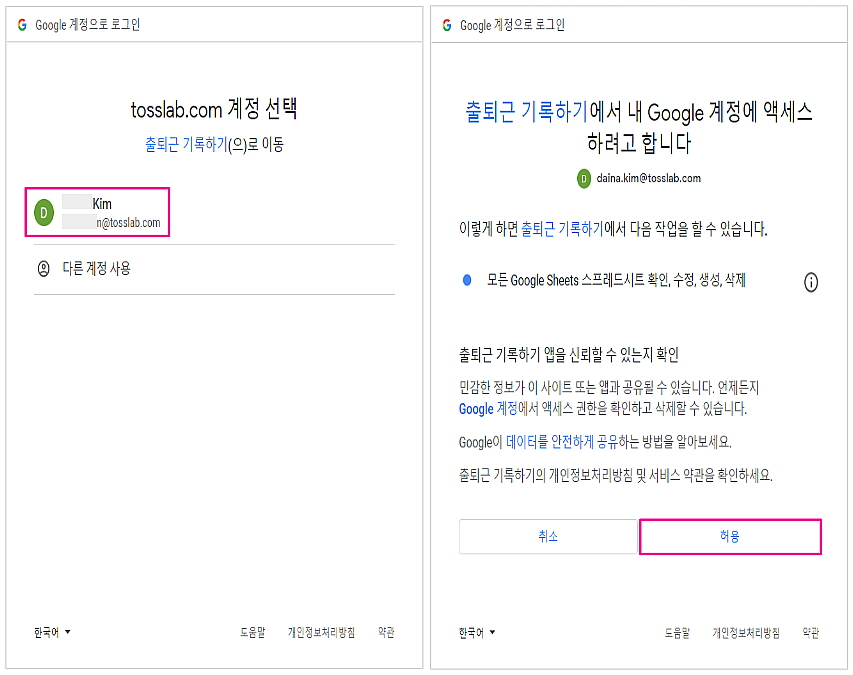Click 도움말 (Help) in left dialog footer
This screenshot has width=853, height=675.
click(x=252, y=632)
